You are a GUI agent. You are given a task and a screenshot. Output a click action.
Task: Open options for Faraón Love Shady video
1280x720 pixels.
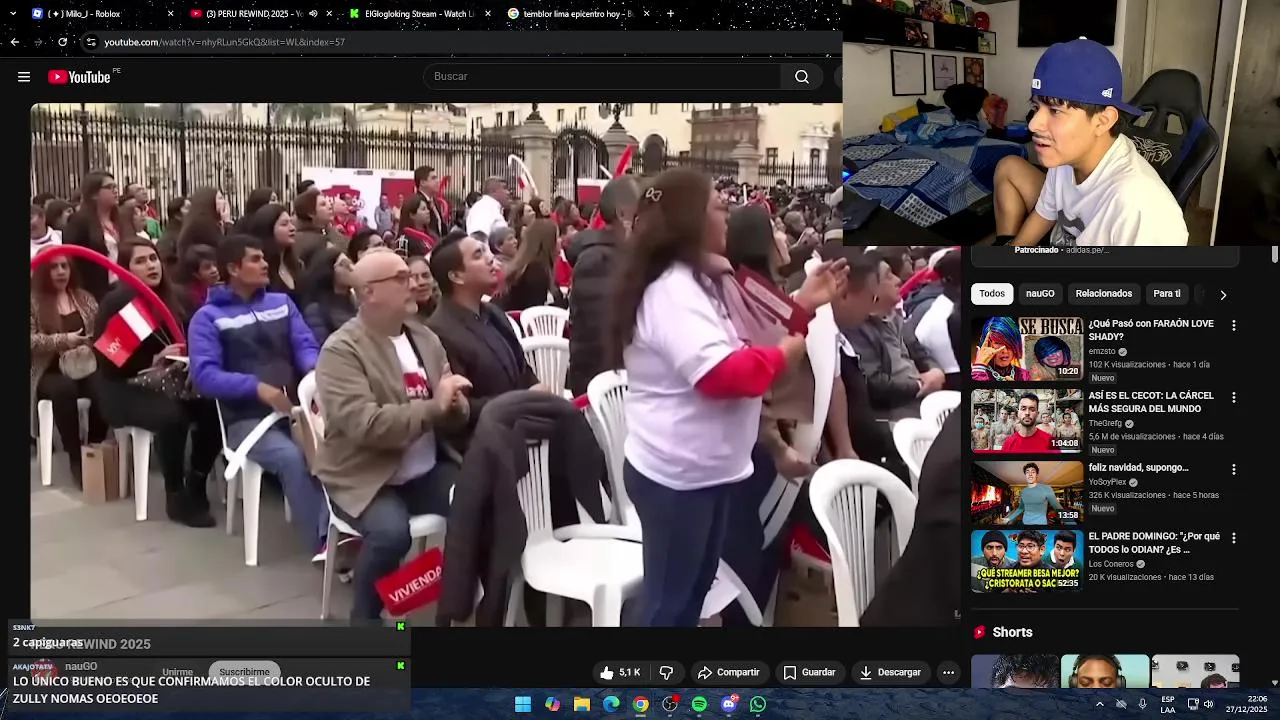point(1233,325)
